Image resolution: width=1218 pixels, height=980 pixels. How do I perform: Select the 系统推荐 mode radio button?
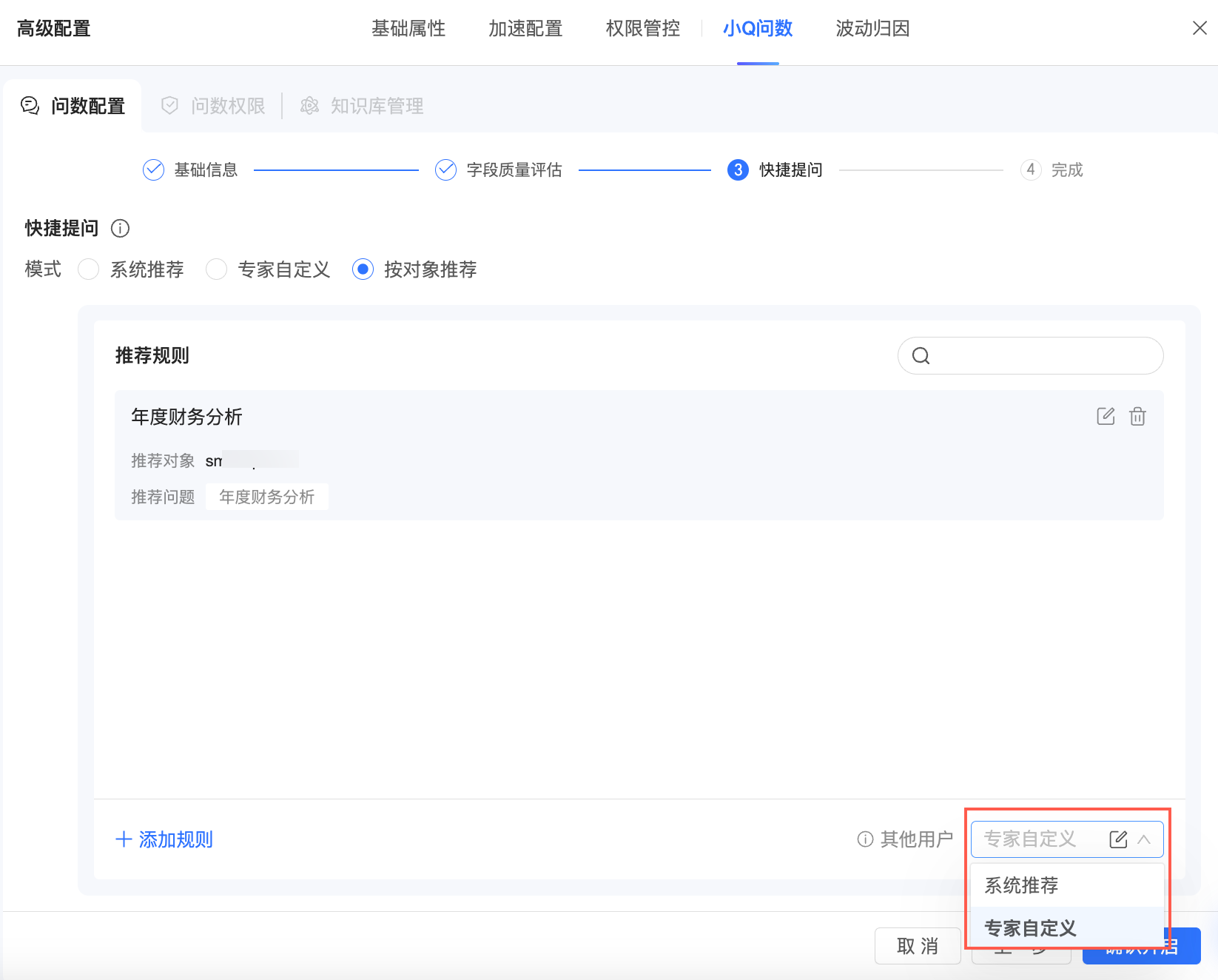89,269
